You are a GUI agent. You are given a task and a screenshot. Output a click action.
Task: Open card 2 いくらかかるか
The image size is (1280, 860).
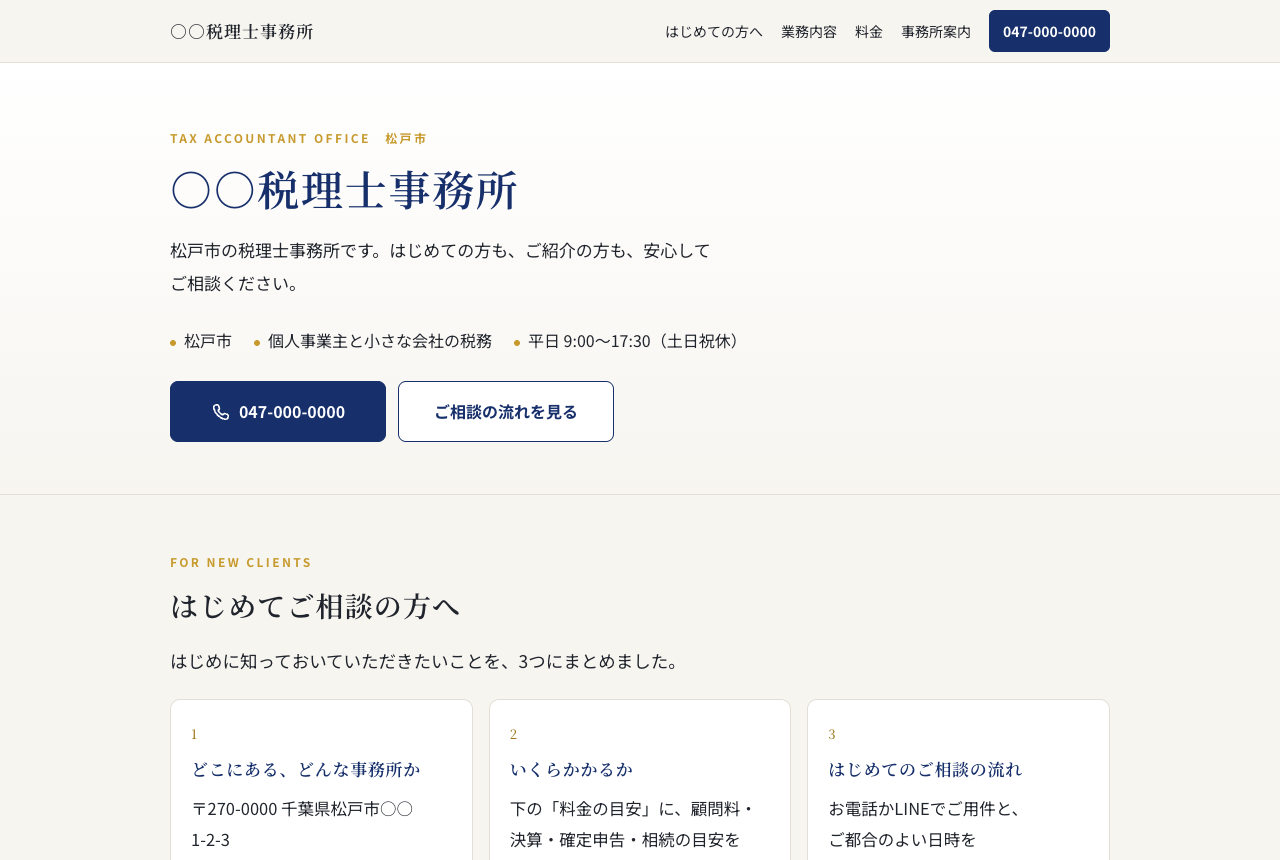(572, 769)
